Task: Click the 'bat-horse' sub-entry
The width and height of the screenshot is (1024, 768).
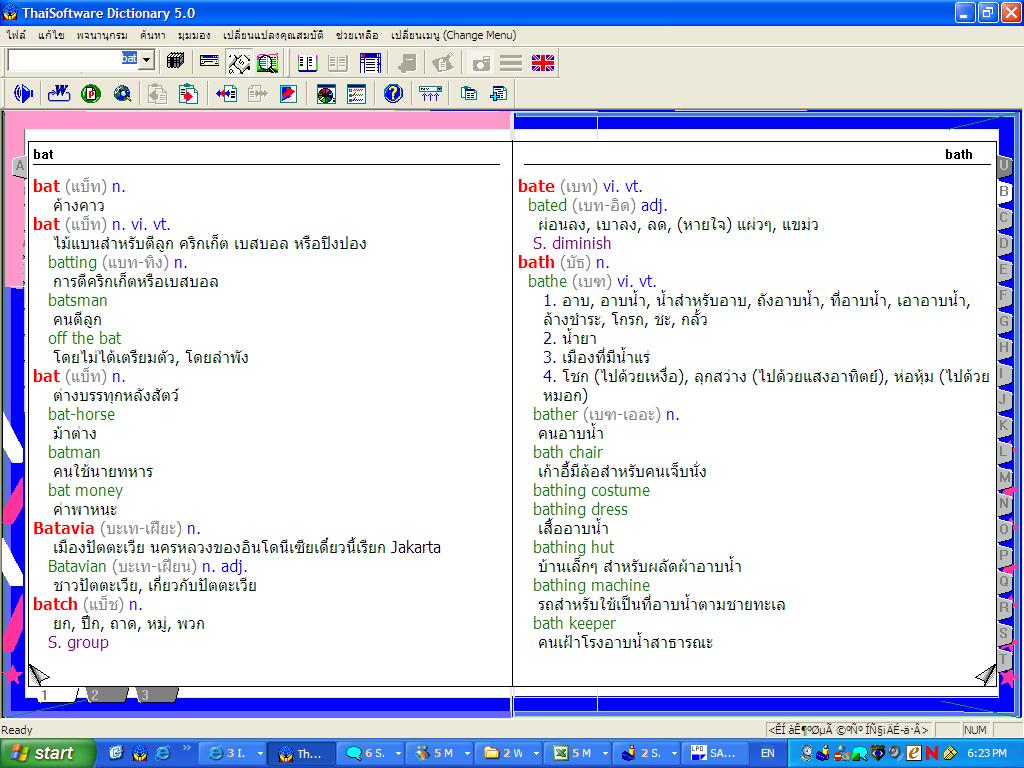Action: point(81,414)
